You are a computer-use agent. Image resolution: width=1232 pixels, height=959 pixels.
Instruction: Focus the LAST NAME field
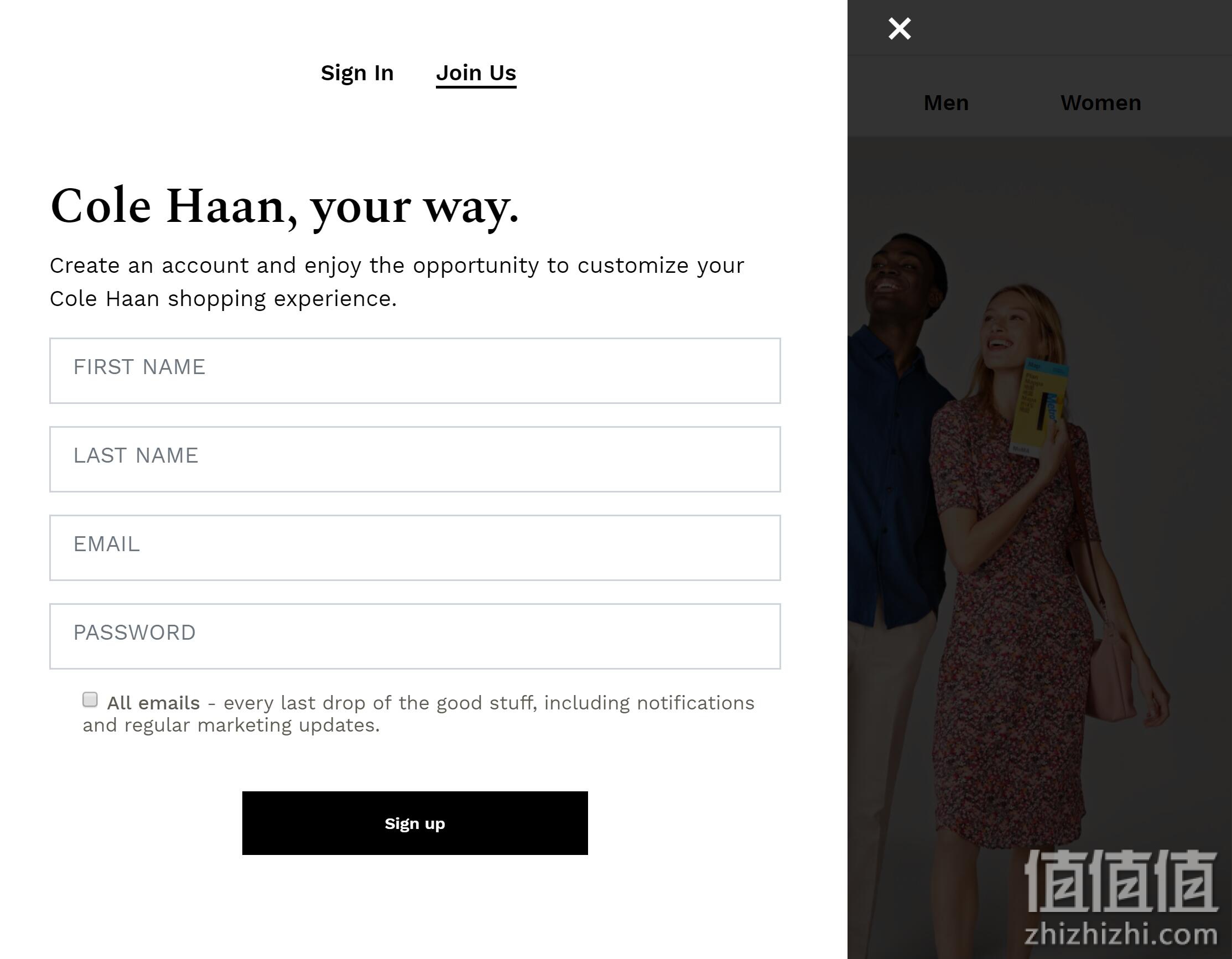pyautogui.click(x=415, y=459)
